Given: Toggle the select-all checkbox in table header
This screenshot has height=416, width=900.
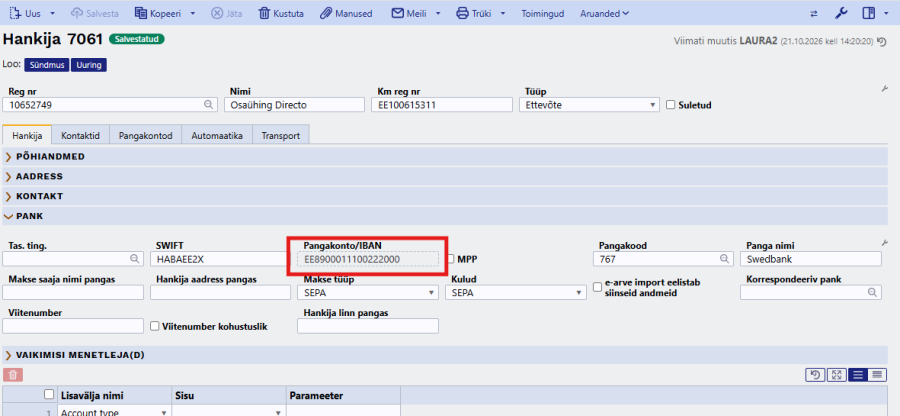Looking at the screenshot, I should point(49,394).
